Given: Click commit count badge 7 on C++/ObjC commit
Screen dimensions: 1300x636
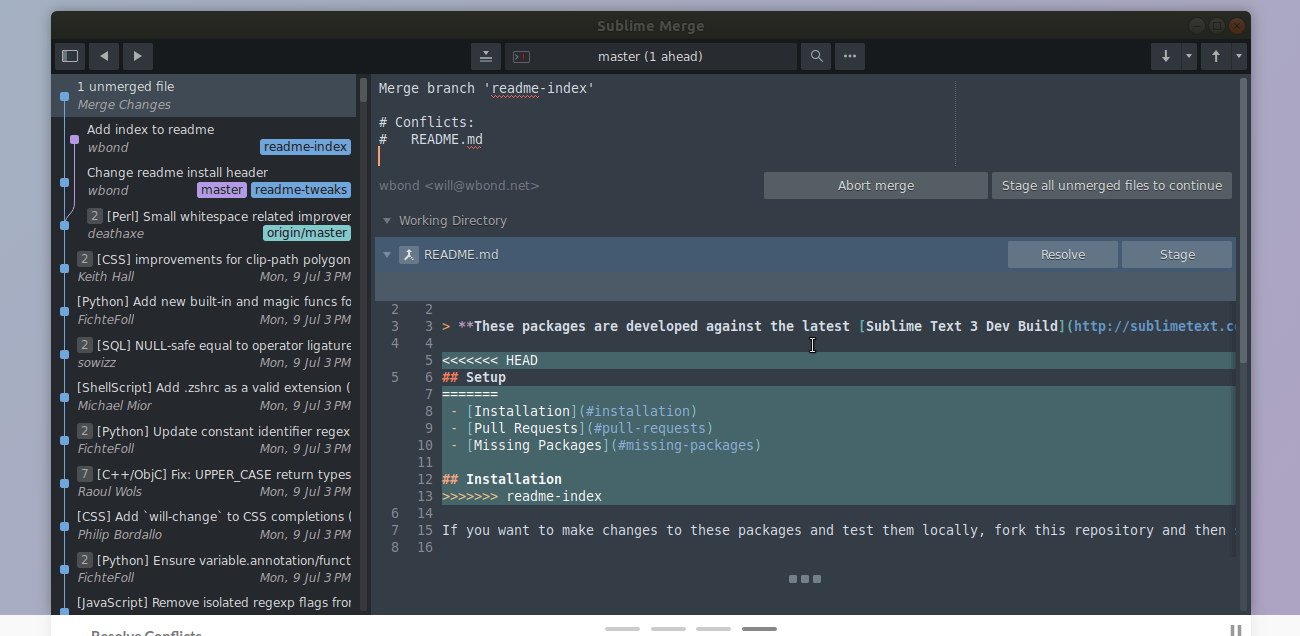Looking at the screenshot, I should (85, 474).
